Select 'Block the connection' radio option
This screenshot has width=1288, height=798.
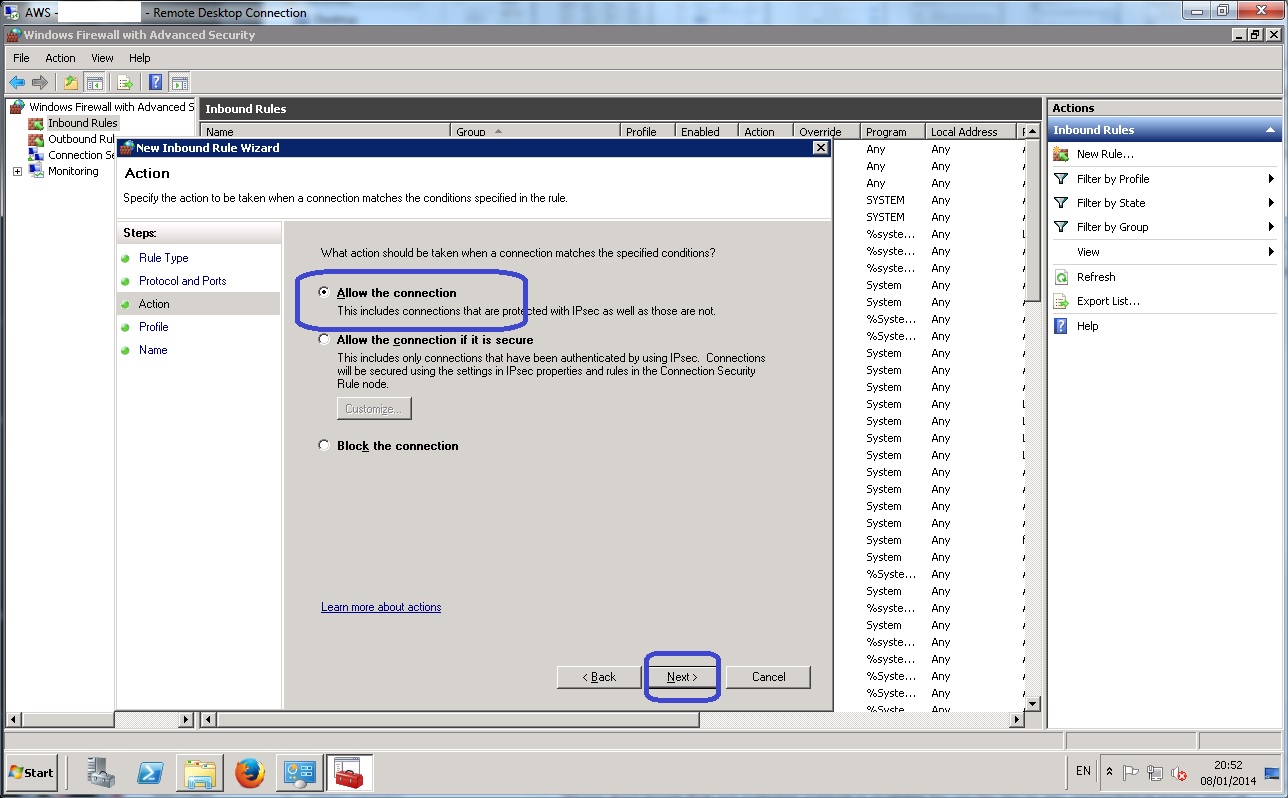click(324, 446)
